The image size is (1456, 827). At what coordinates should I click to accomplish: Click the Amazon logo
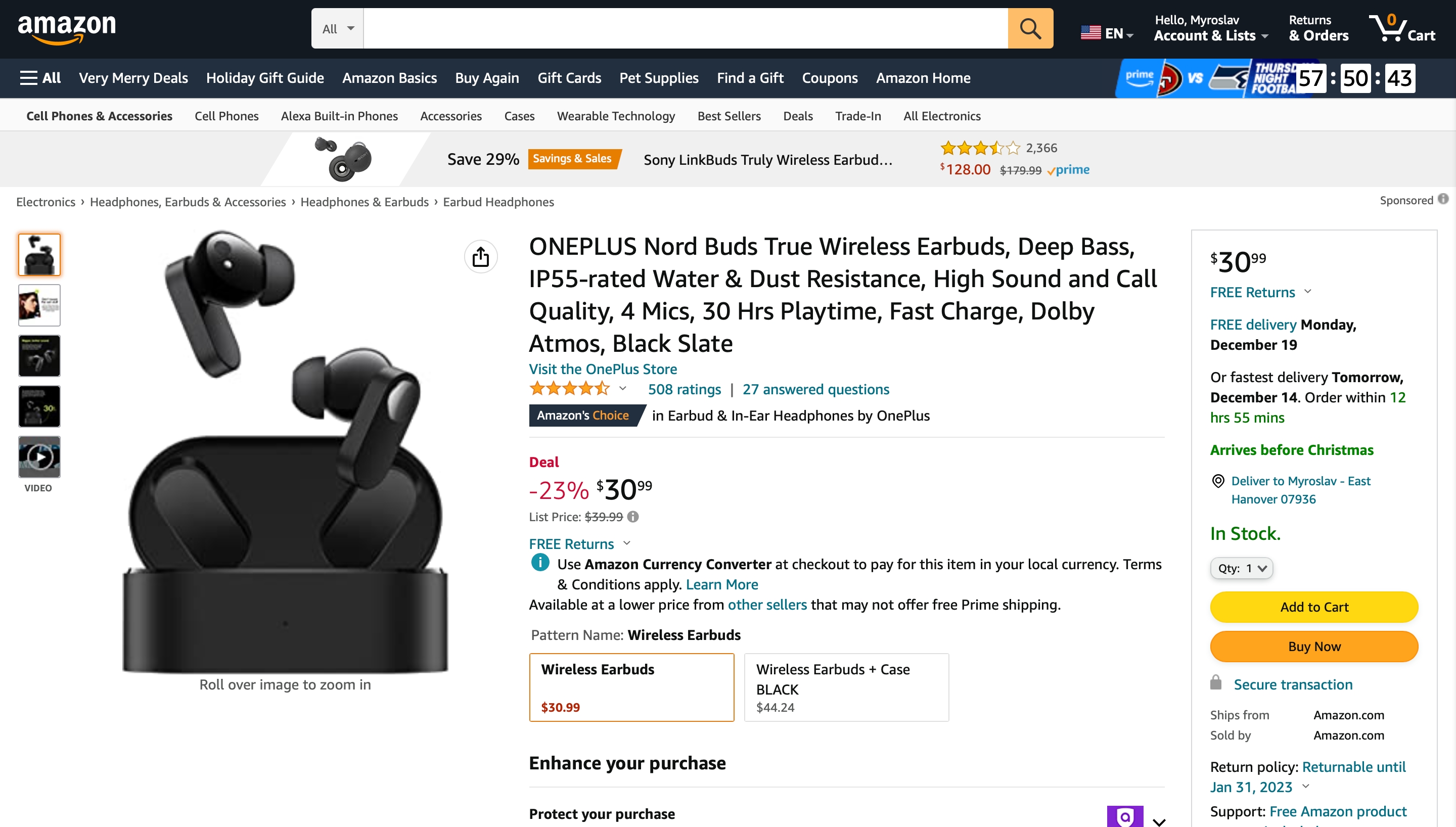point(67,28)
